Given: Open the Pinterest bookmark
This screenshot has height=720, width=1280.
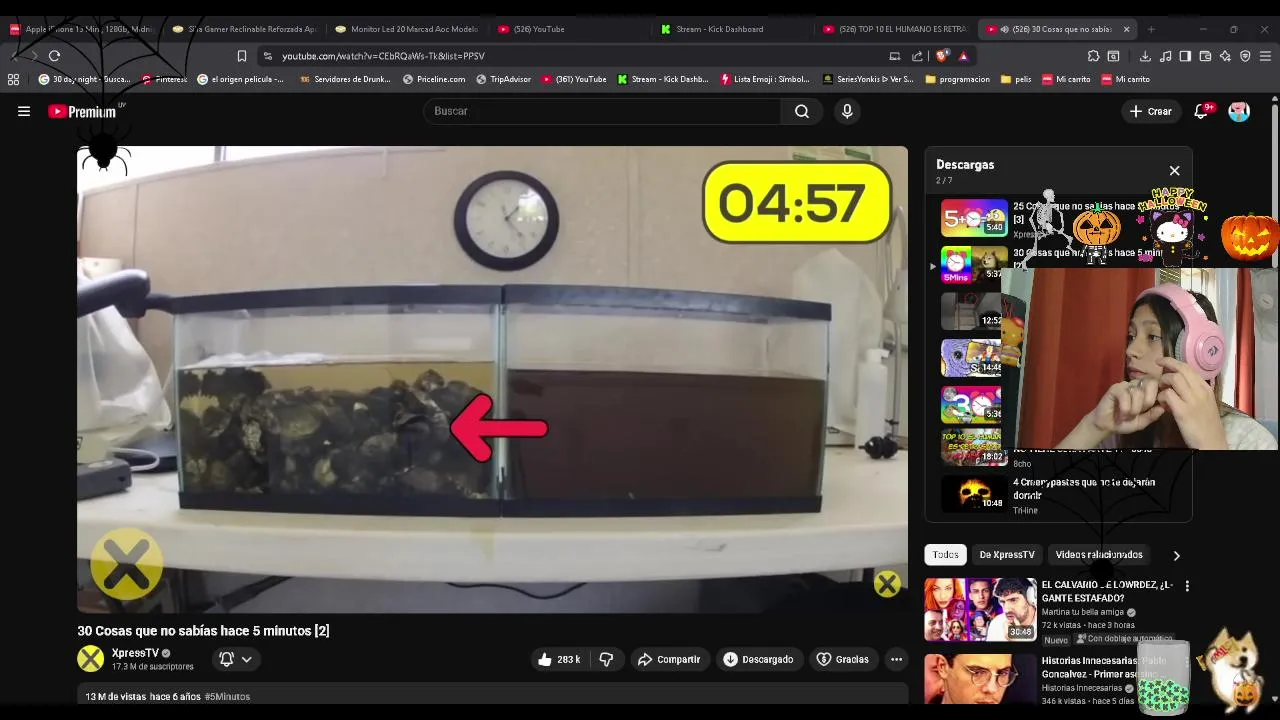Looking at the screenshot, I should pos(165,79).
